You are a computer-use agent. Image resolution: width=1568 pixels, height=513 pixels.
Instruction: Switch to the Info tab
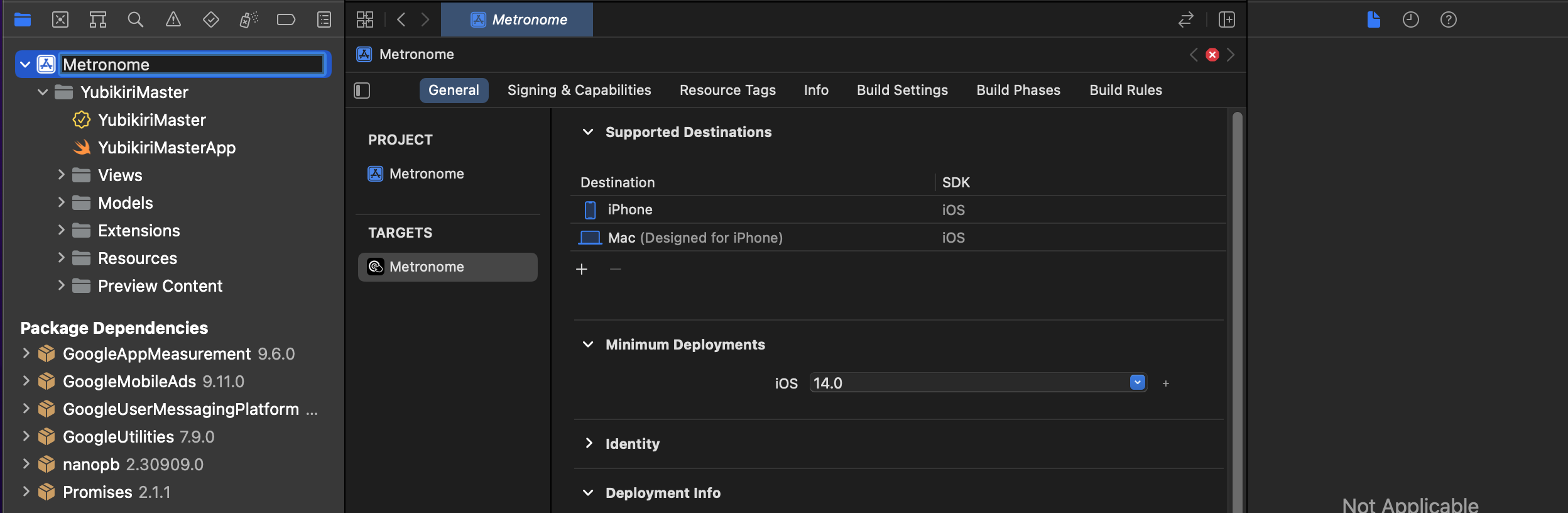(x=816, y=91)
